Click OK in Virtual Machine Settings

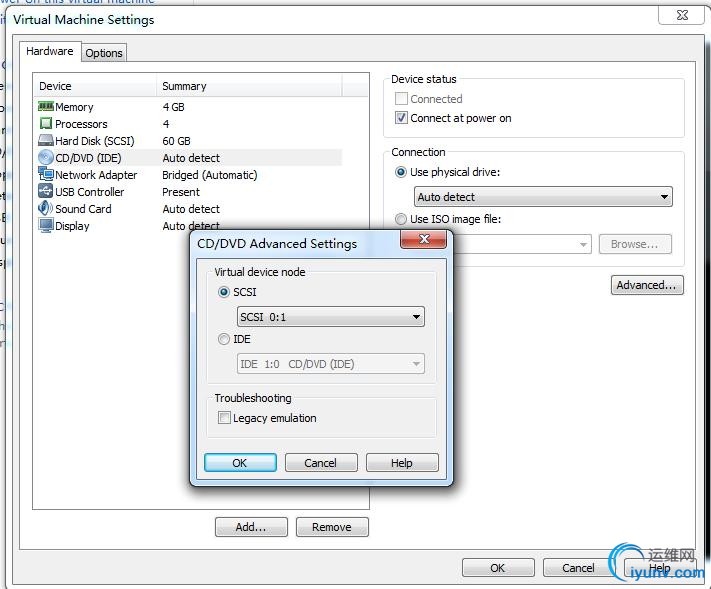[498, 568]
